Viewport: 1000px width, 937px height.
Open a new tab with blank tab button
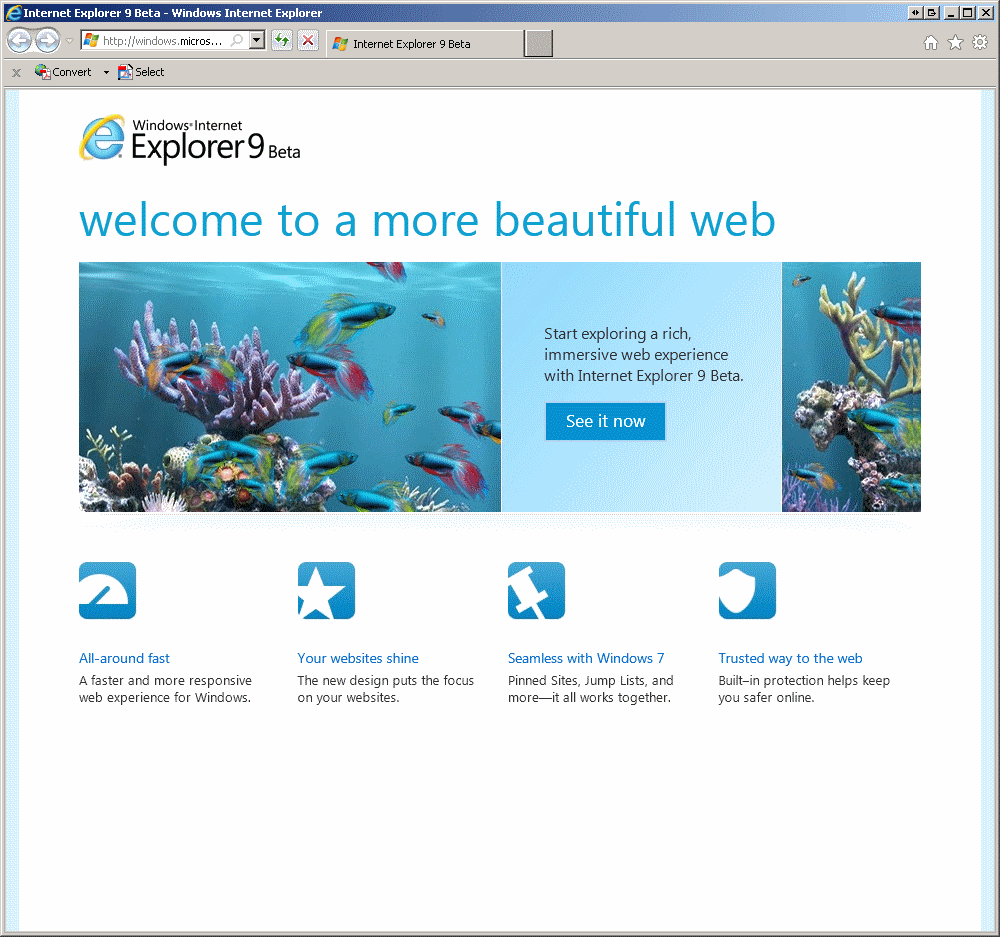tap(539, 44)
